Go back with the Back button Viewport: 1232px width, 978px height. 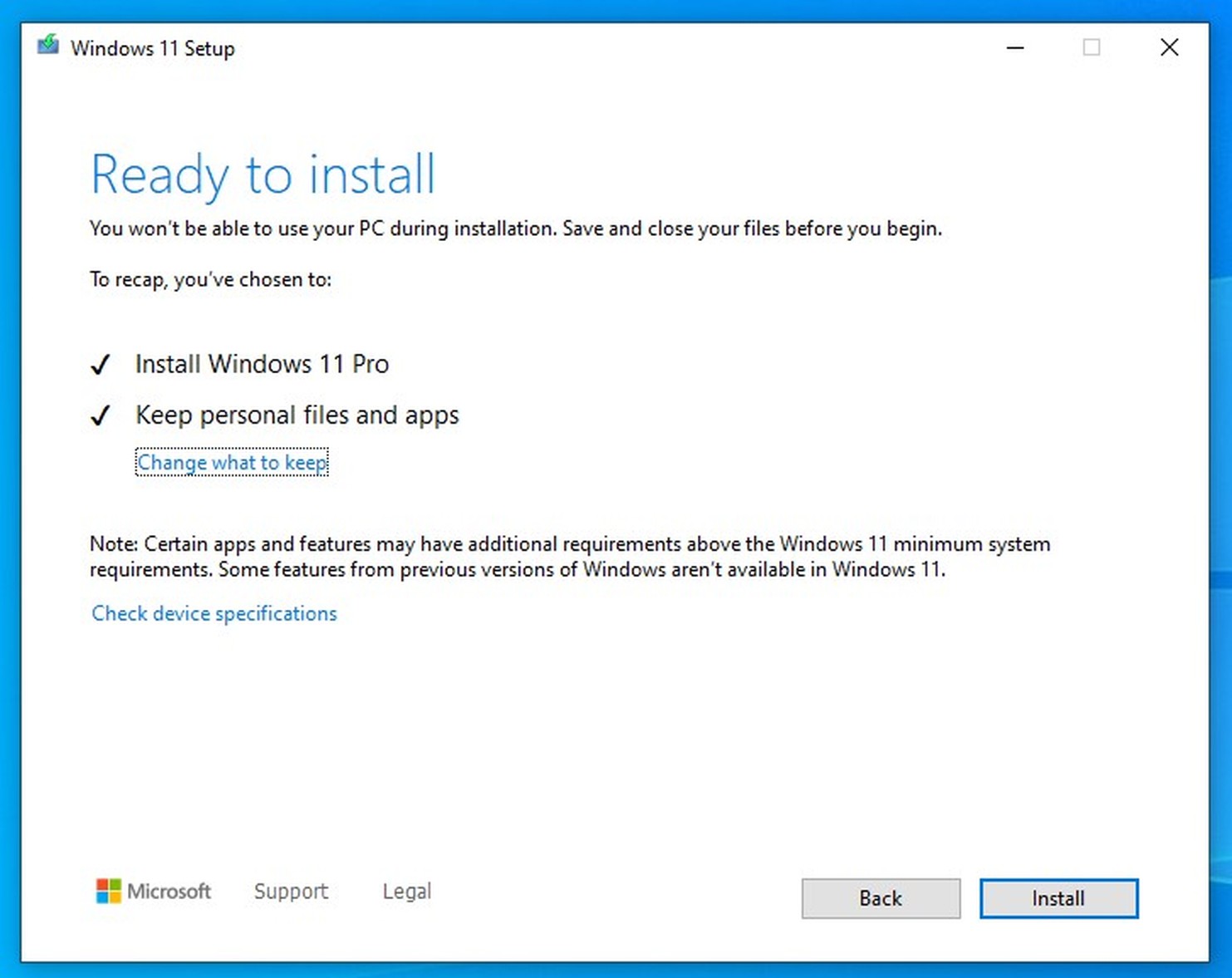click(x=881, y=898)
